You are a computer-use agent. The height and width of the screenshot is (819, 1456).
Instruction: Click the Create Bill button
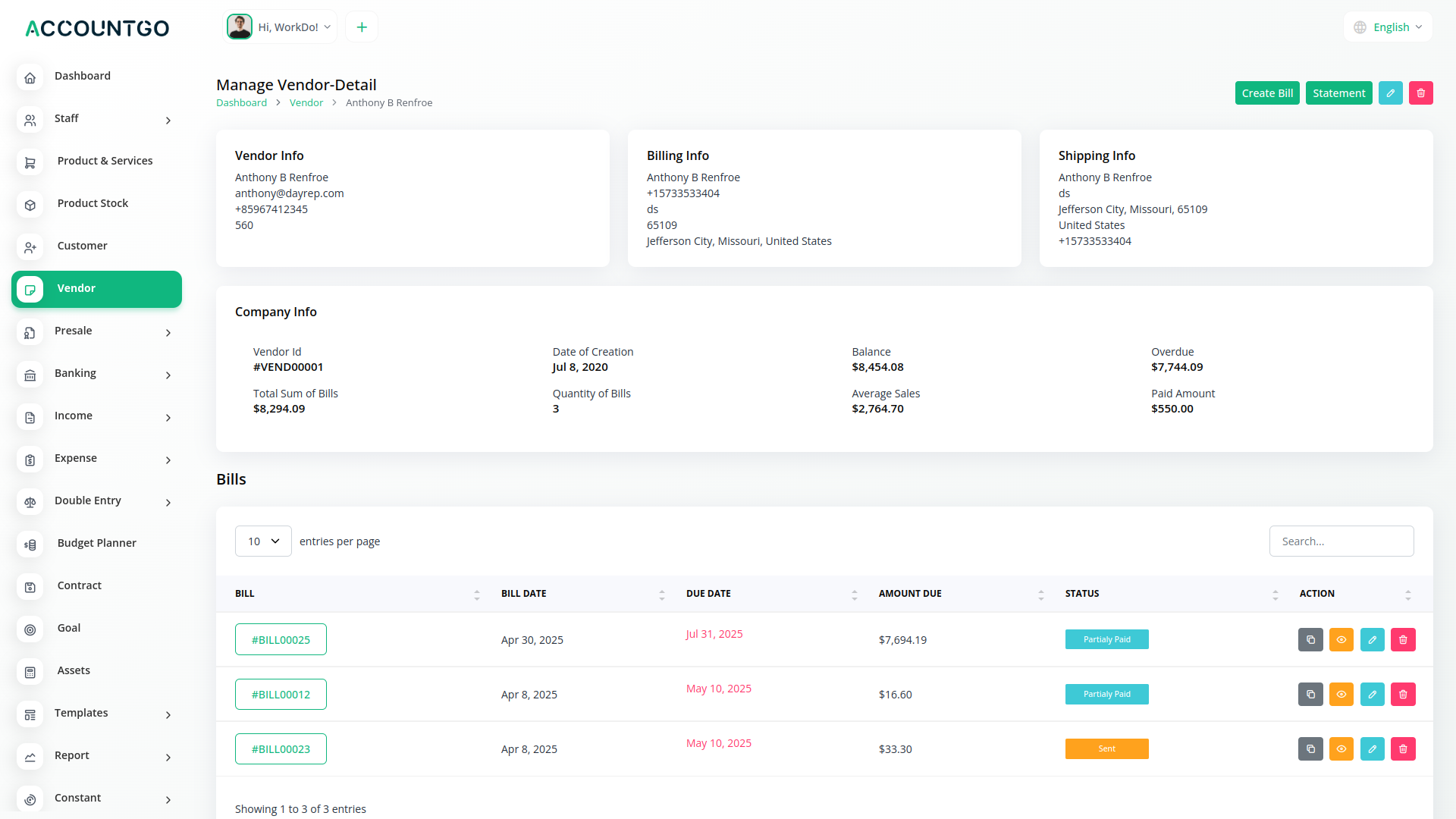click(1266, 93)
